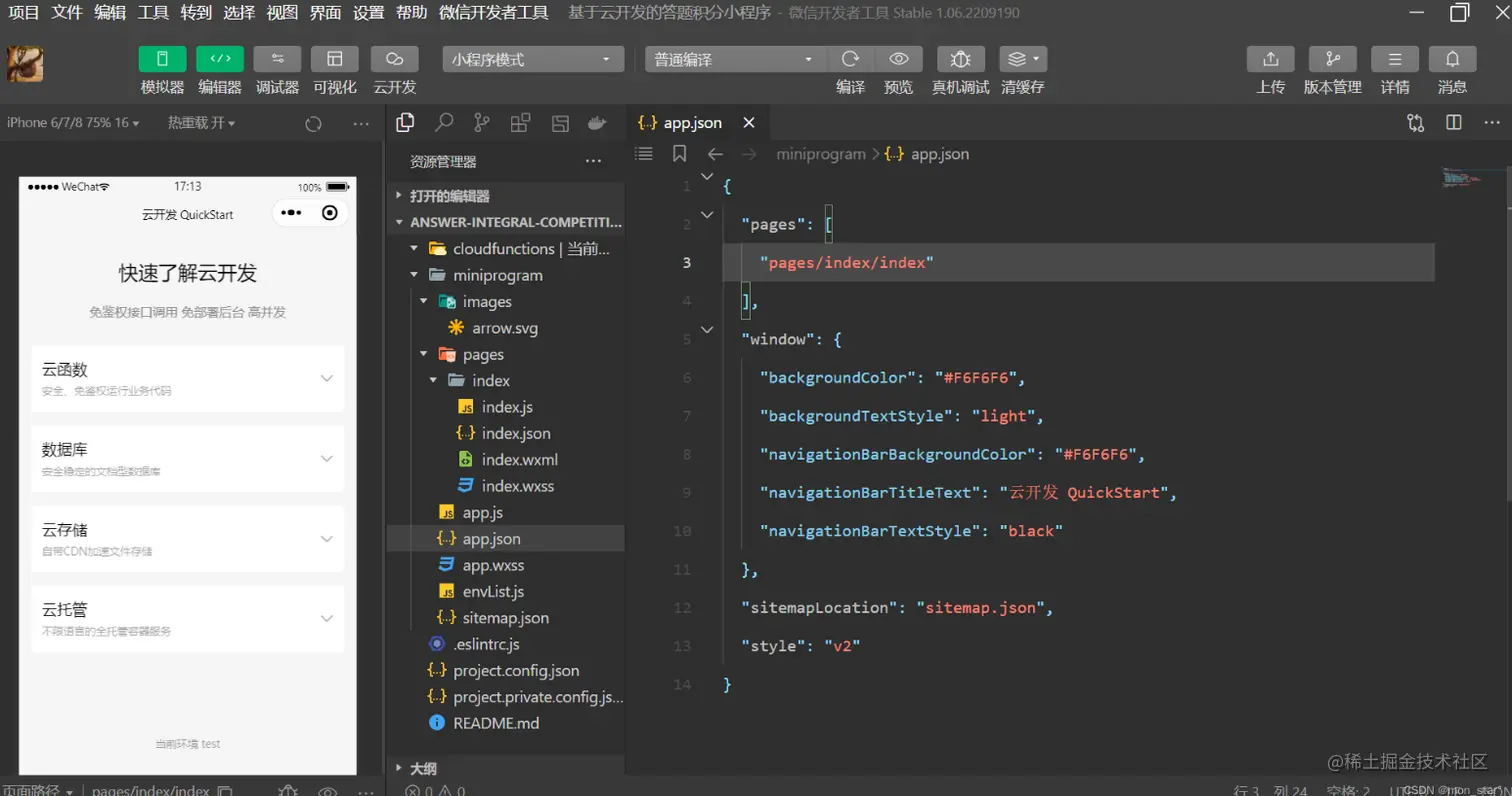Fold the "window" object on line 5
The image size is (1512, 796).
point(707,329)
